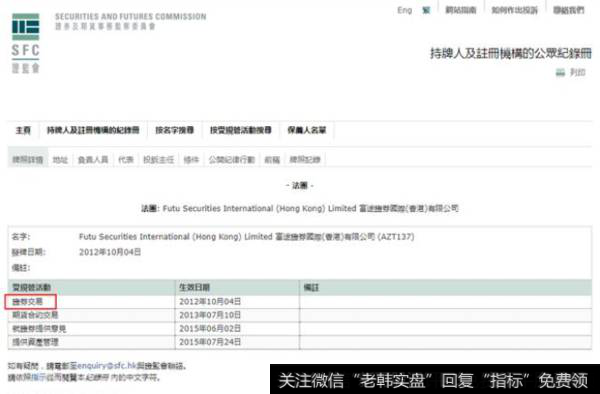Open 網站指南 site map link
Image resolution: width=600 pixels, height=394 pixels.
tap(461, 10)
